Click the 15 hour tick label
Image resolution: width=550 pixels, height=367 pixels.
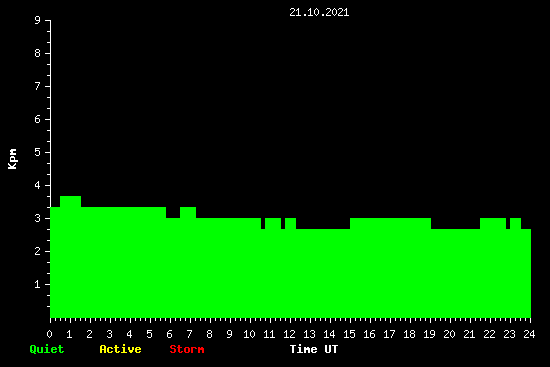pos(349,334)
